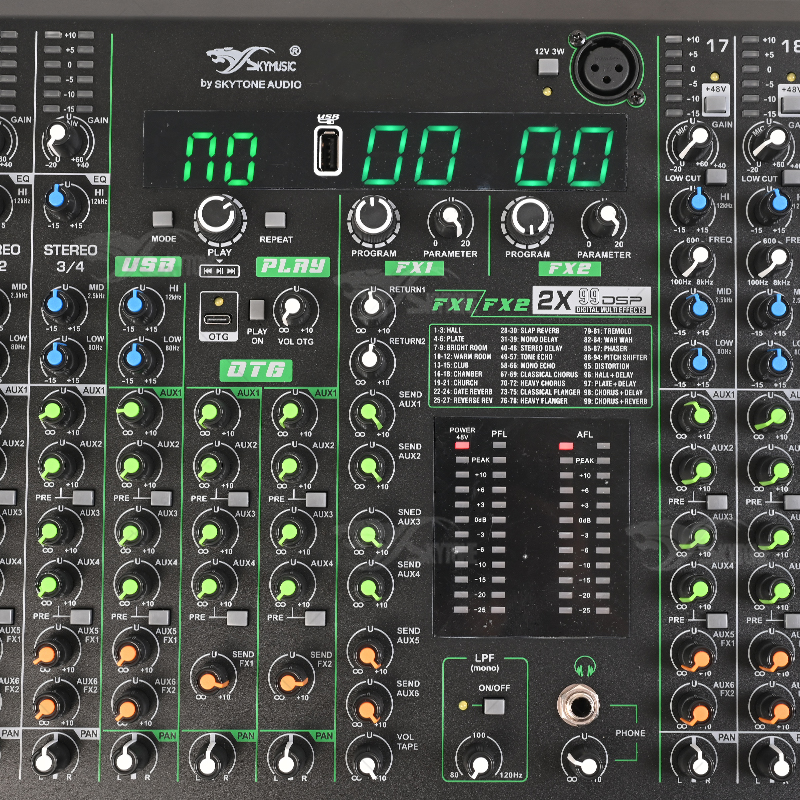Screen dimensions: 800x800
Task: Click the FX1 PROGRAM knob
Action: [x=372, y=216]
